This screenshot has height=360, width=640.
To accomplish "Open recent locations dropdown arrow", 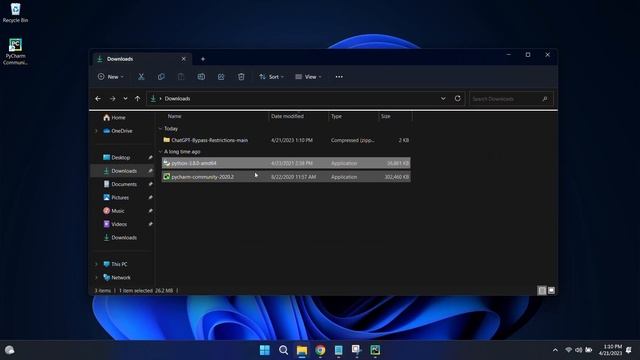I will click(x=125, y=99).
